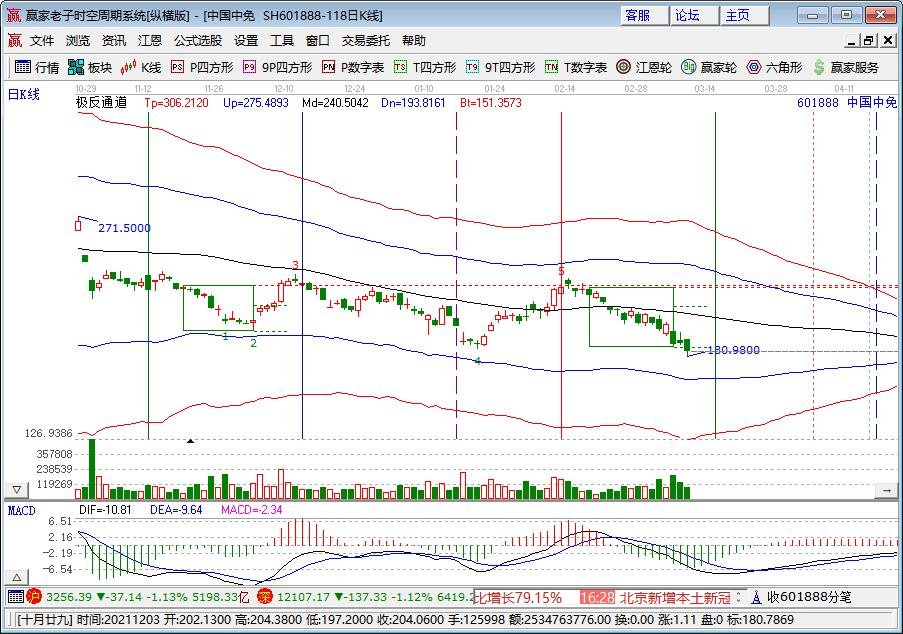Click the DIF=-10.81 value

105,510
